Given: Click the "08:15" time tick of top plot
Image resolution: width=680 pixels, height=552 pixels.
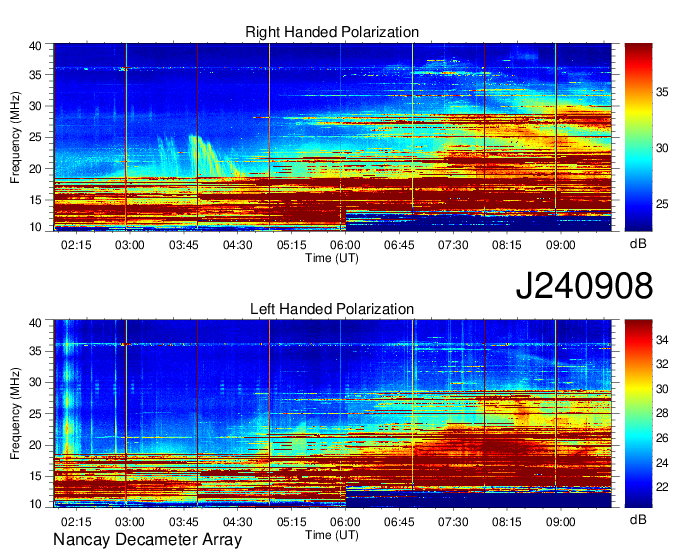Looking at the screenshot, I should tap(507, 245).
